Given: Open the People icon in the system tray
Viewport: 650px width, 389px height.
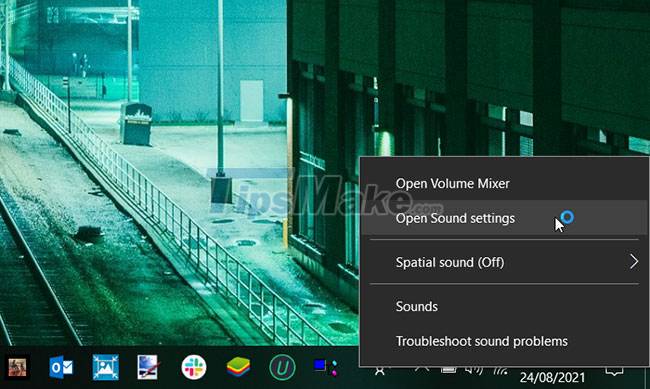Looking at the screenshot, I should [379, 370].
